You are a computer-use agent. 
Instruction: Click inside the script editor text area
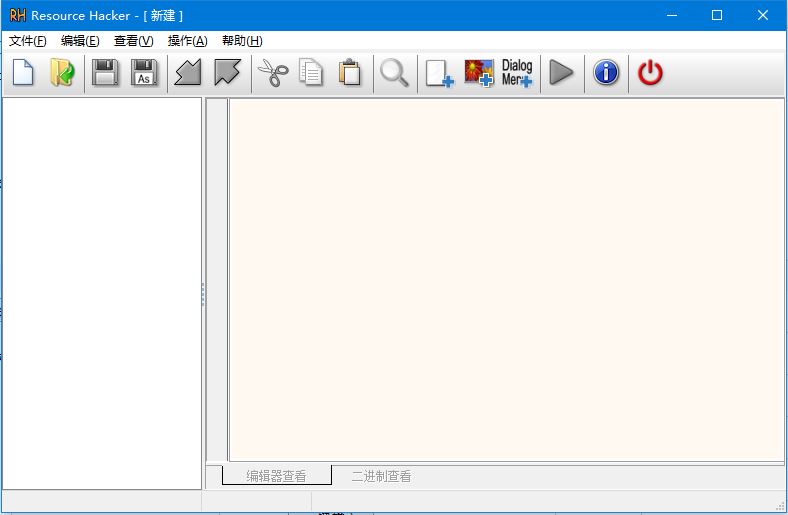click(507, 280)
